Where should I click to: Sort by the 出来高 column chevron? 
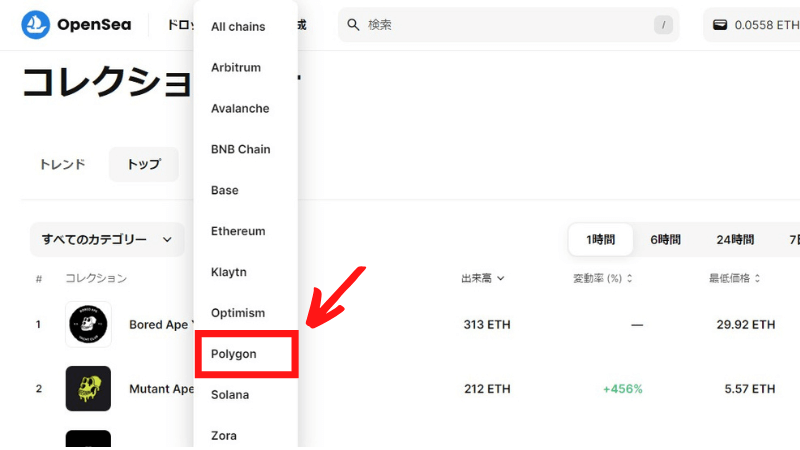click(x=501, y=278)
